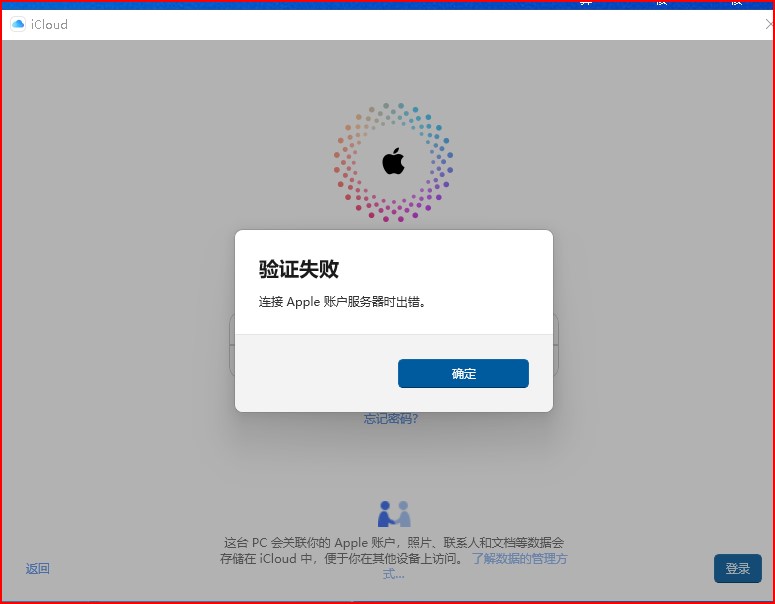Click the colorful dotted ring around Apple logo
The image size is (775, 604).
click(x=393, y=162)
